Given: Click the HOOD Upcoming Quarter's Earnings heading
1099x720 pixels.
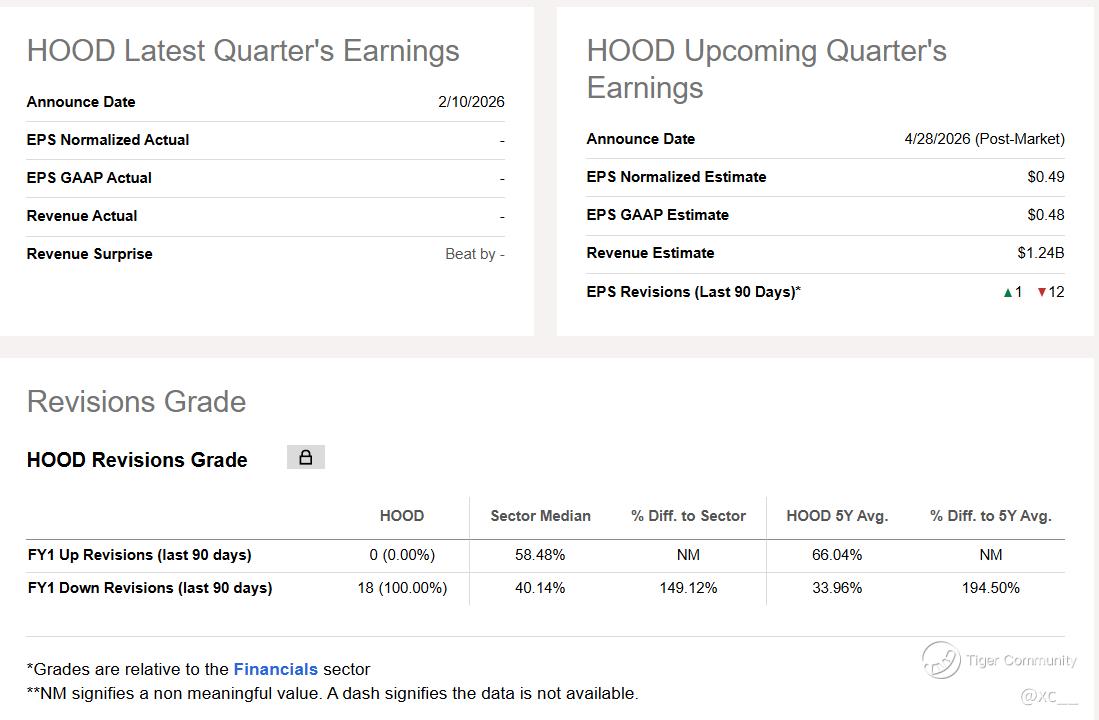Looking at the screenshot, I should point(766,69).
